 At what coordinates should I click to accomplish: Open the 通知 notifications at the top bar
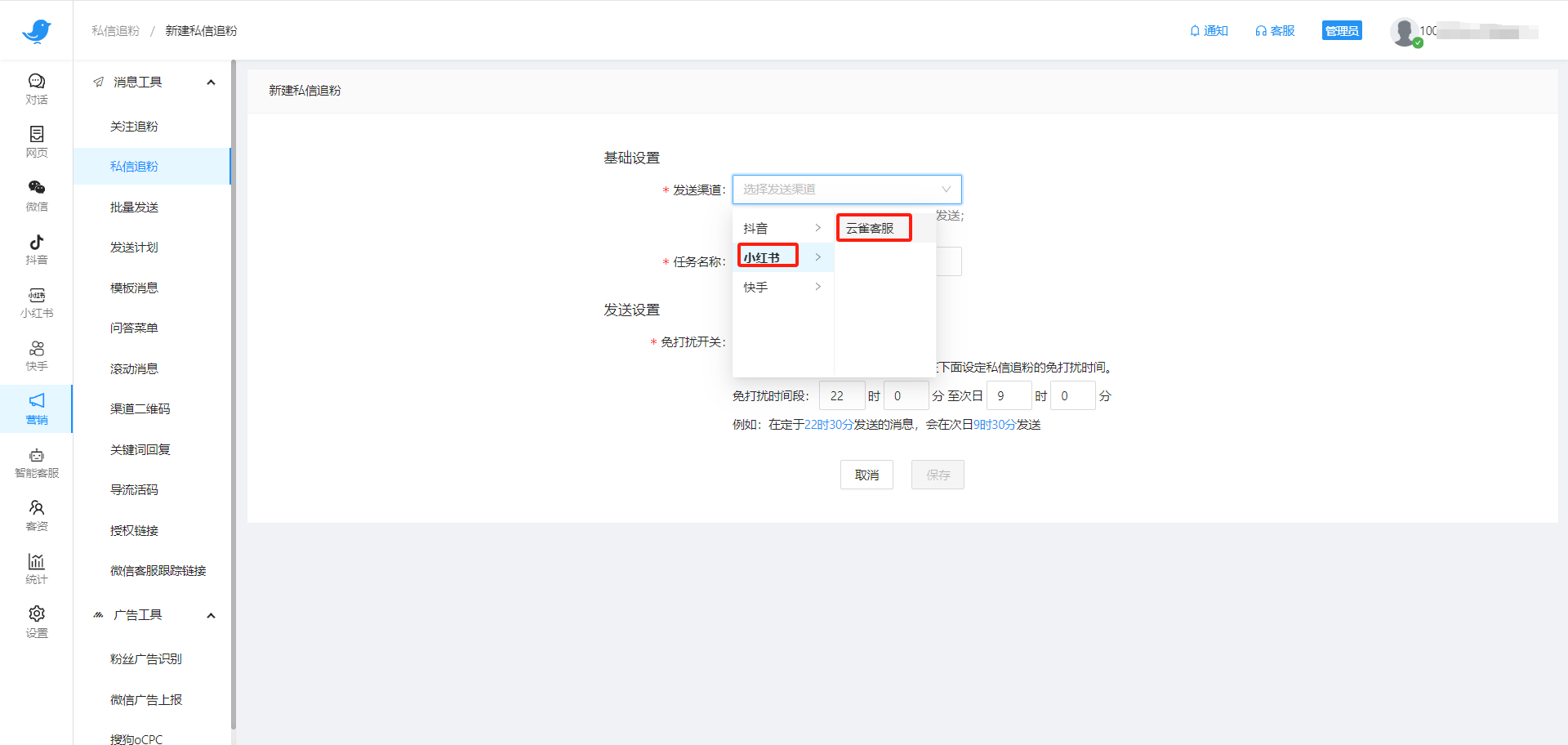pos(1208,30)
